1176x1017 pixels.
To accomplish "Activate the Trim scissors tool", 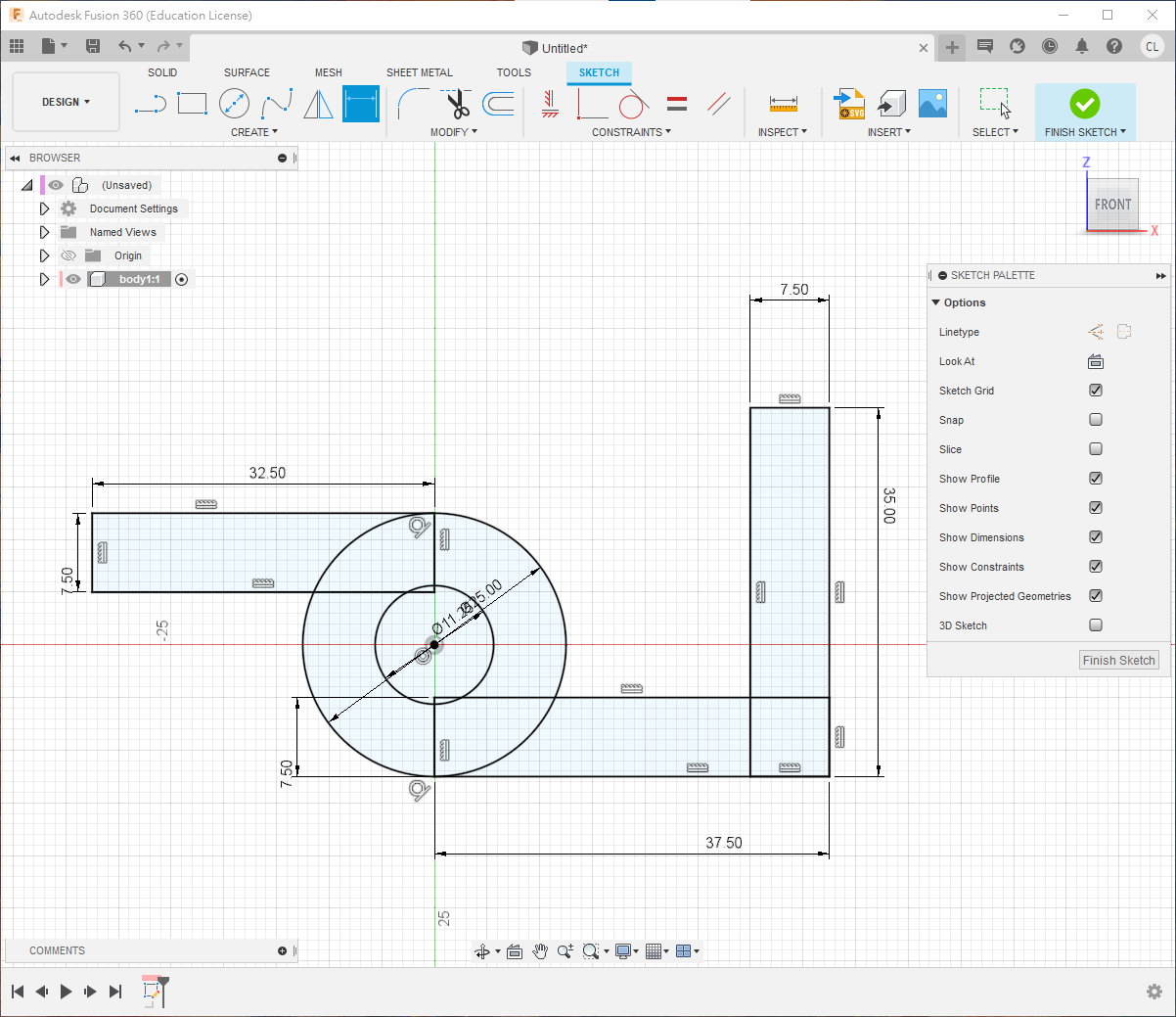I will pos(456,104).
